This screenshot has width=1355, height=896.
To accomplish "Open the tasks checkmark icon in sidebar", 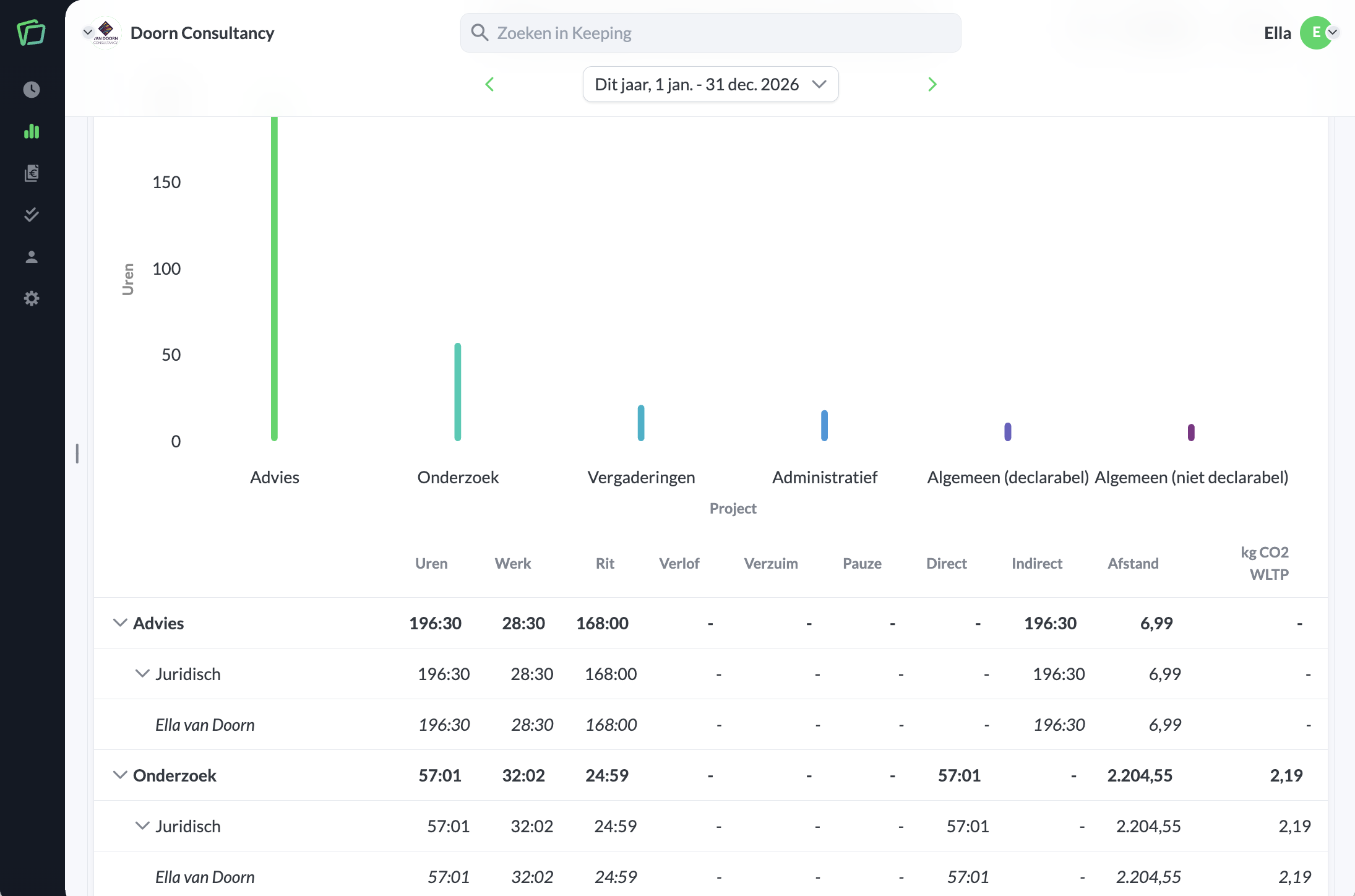I will point(32,215).
